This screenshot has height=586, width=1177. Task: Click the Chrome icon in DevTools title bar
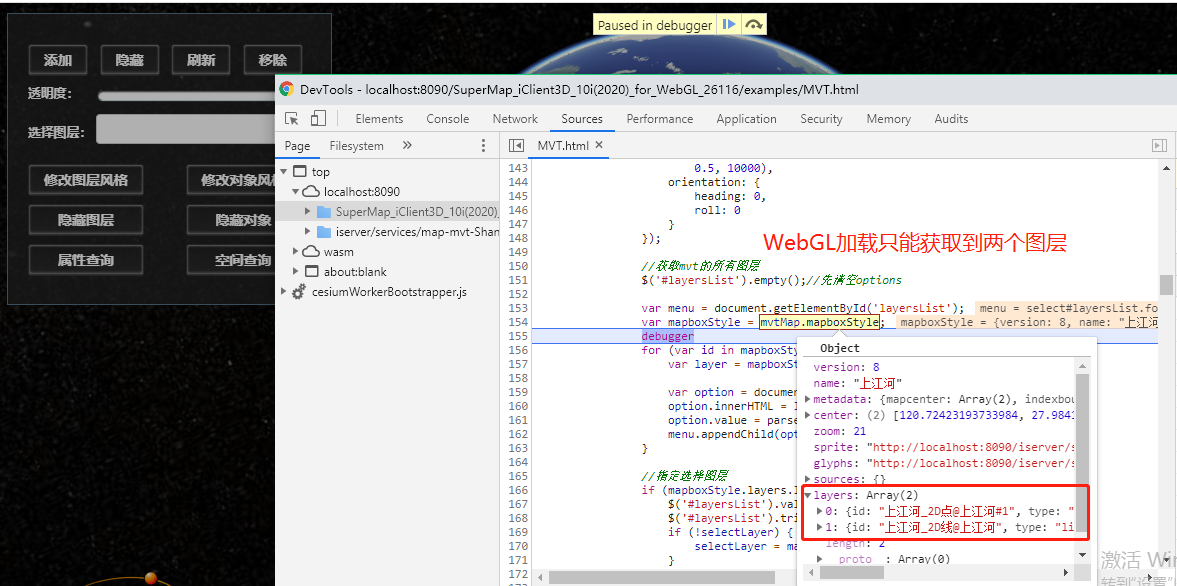point(287,89)
